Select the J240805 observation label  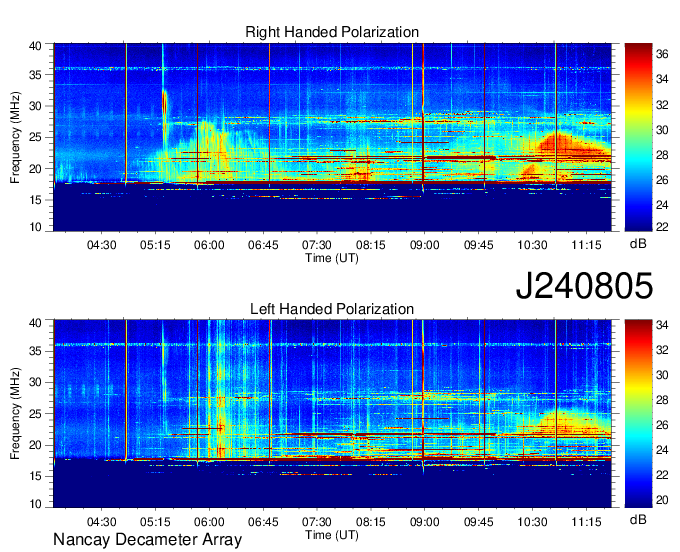tap(584, 286)
